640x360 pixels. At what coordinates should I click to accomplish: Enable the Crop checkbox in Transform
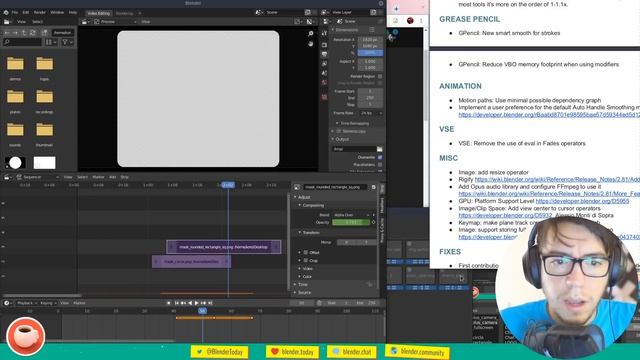click(x=305, y=260)
